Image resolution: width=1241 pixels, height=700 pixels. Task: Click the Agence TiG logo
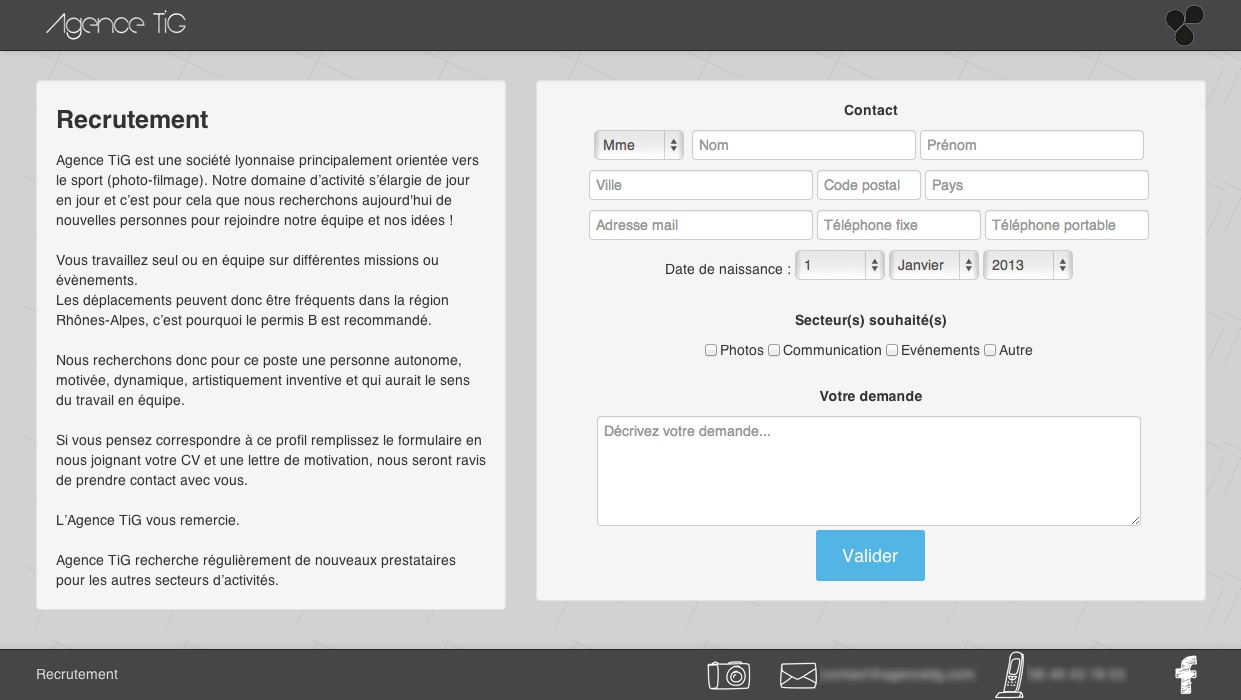(x=116, y=25)
